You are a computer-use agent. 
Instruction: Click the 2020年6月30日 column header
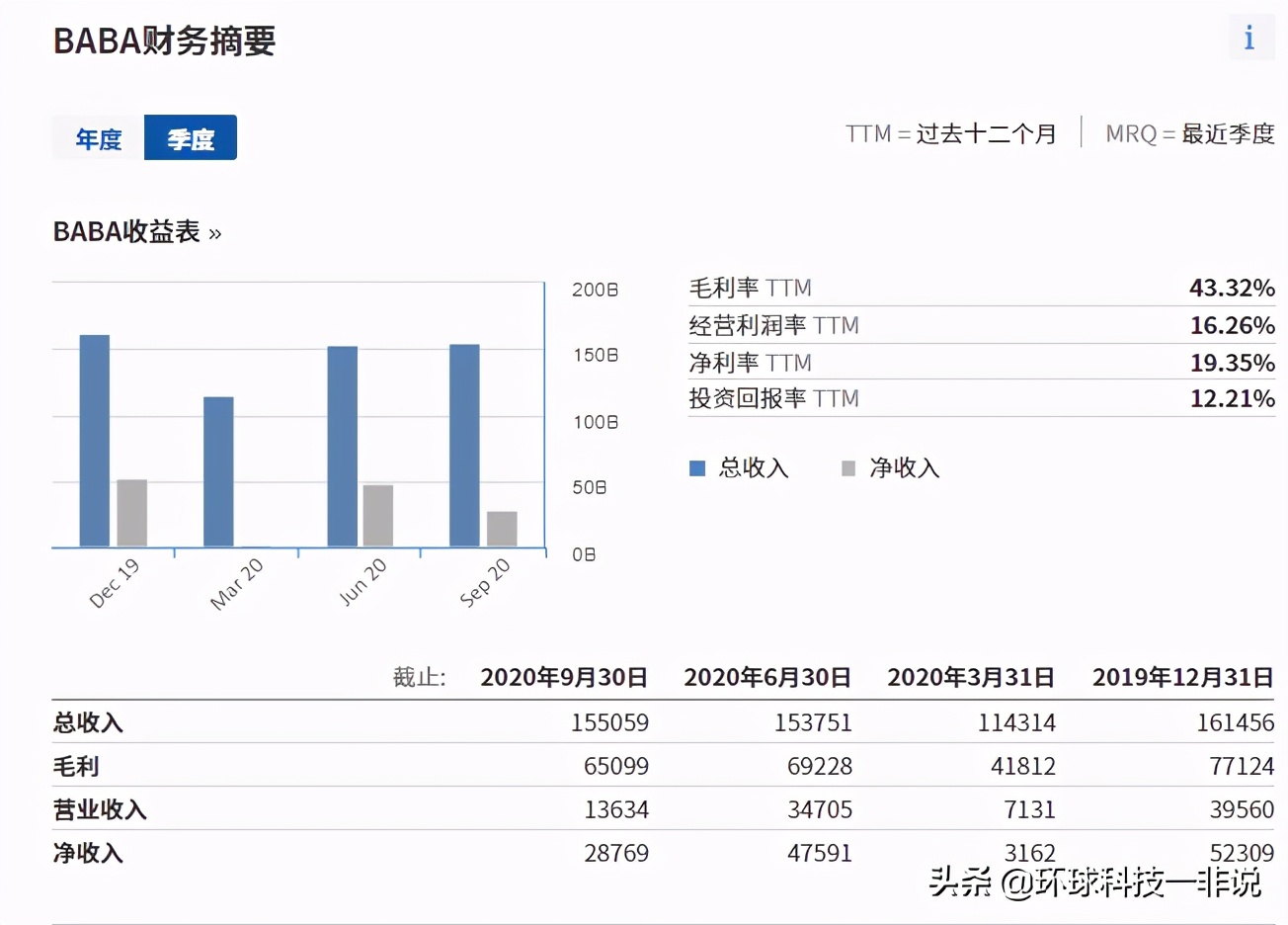pos(767,677)
